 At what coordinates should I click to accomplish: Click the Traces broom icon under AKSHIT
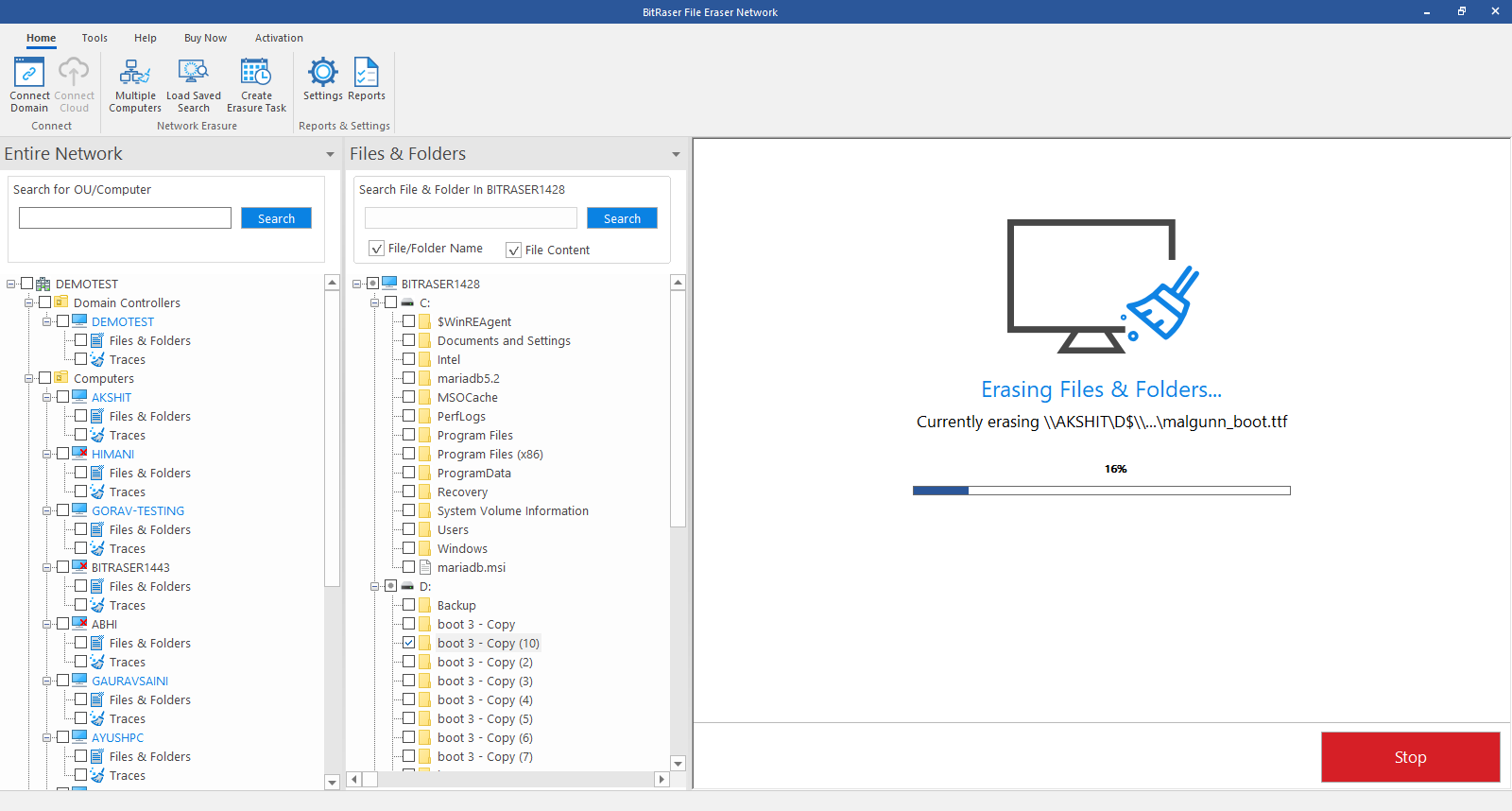pyautogui.click(x=97, y=435)
